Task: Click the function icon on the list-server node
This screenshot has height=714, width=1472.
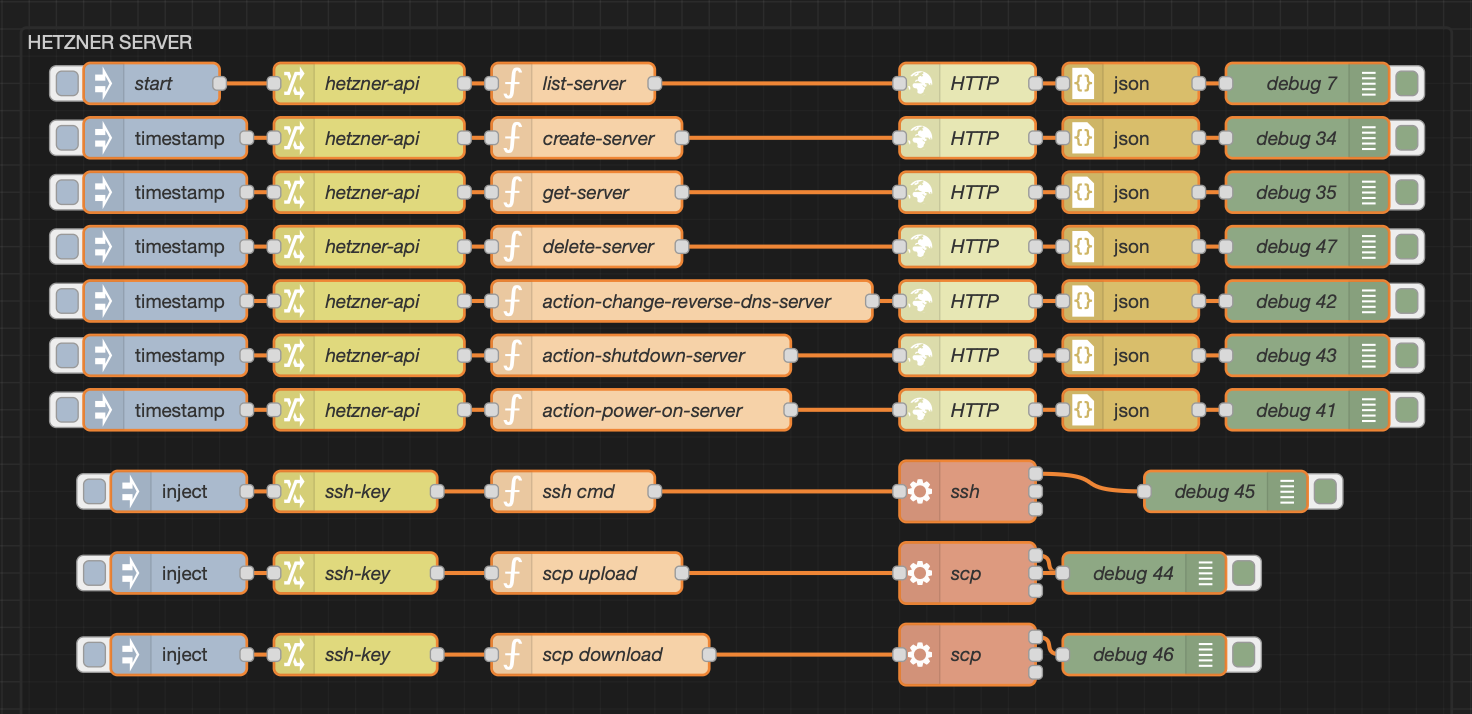Action: point(512,84)
